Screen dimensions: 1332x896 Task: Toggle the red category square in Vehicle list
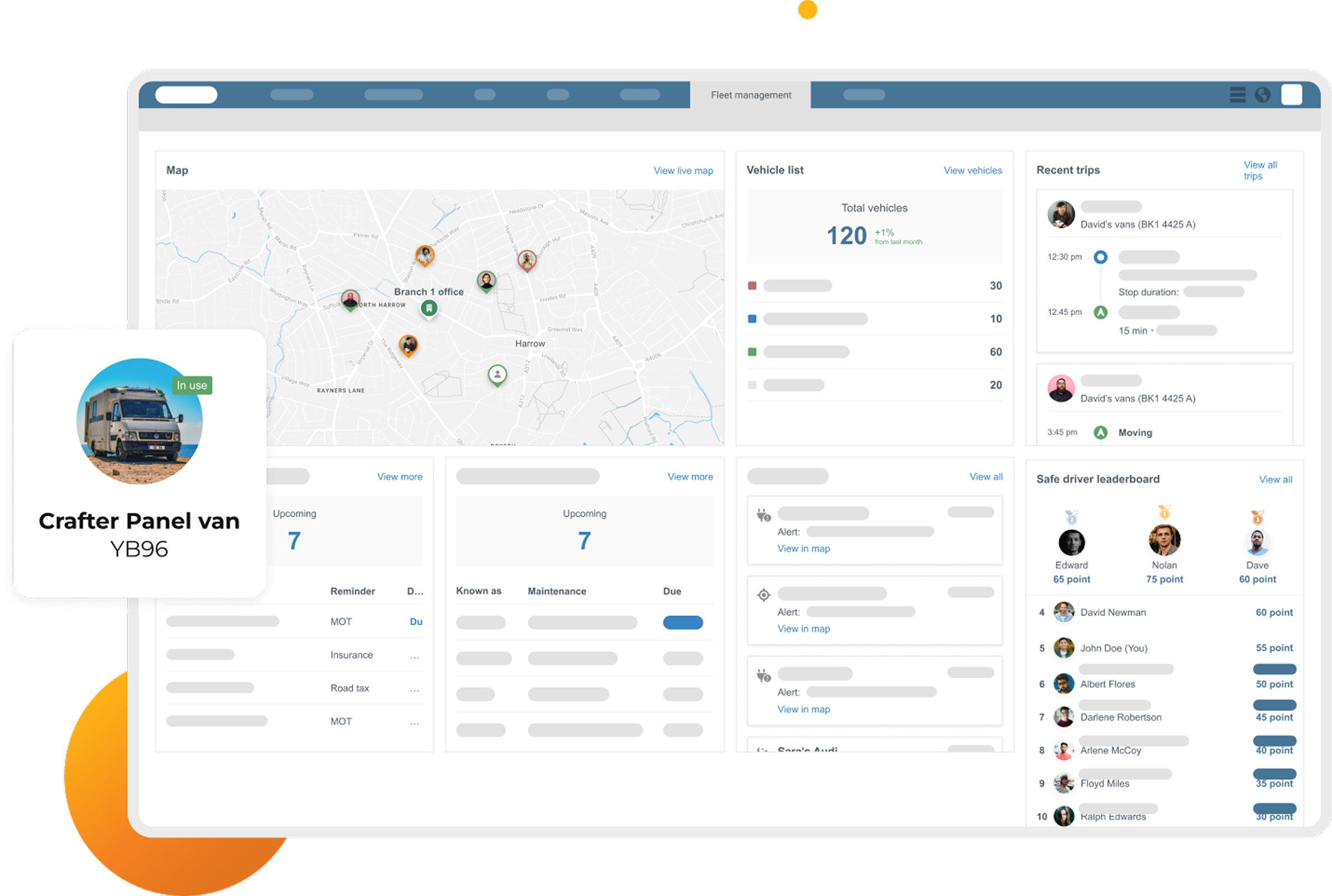coord(751,284)
